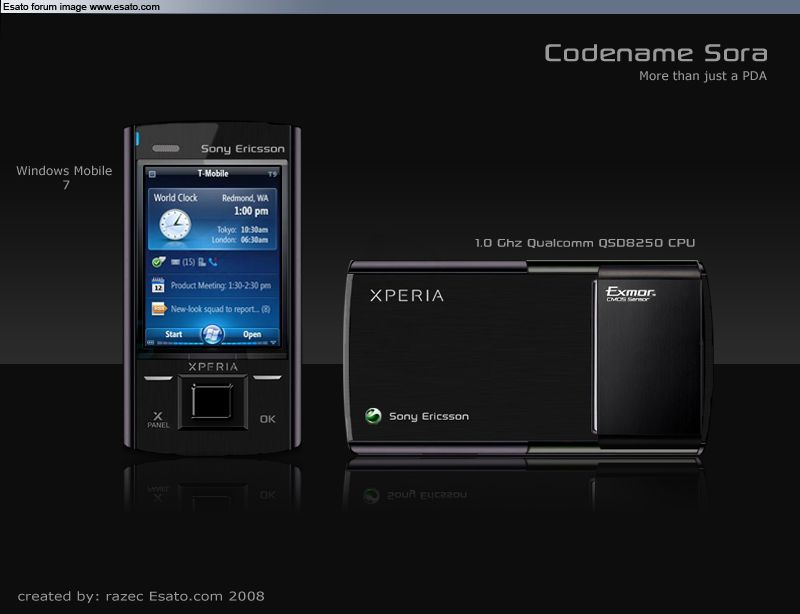Tap the 1:00 pm Redmond time display

click(x=250, y=211)
